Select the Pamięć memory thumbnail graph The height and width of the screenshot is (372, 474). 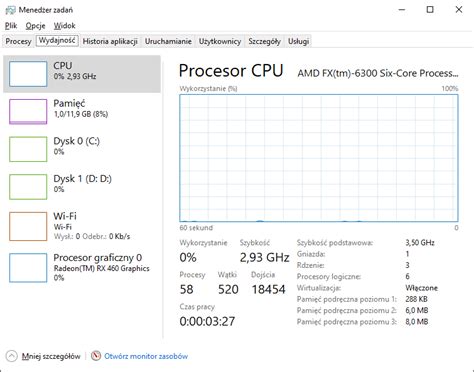pyautogui.click(x=28, y=111)
